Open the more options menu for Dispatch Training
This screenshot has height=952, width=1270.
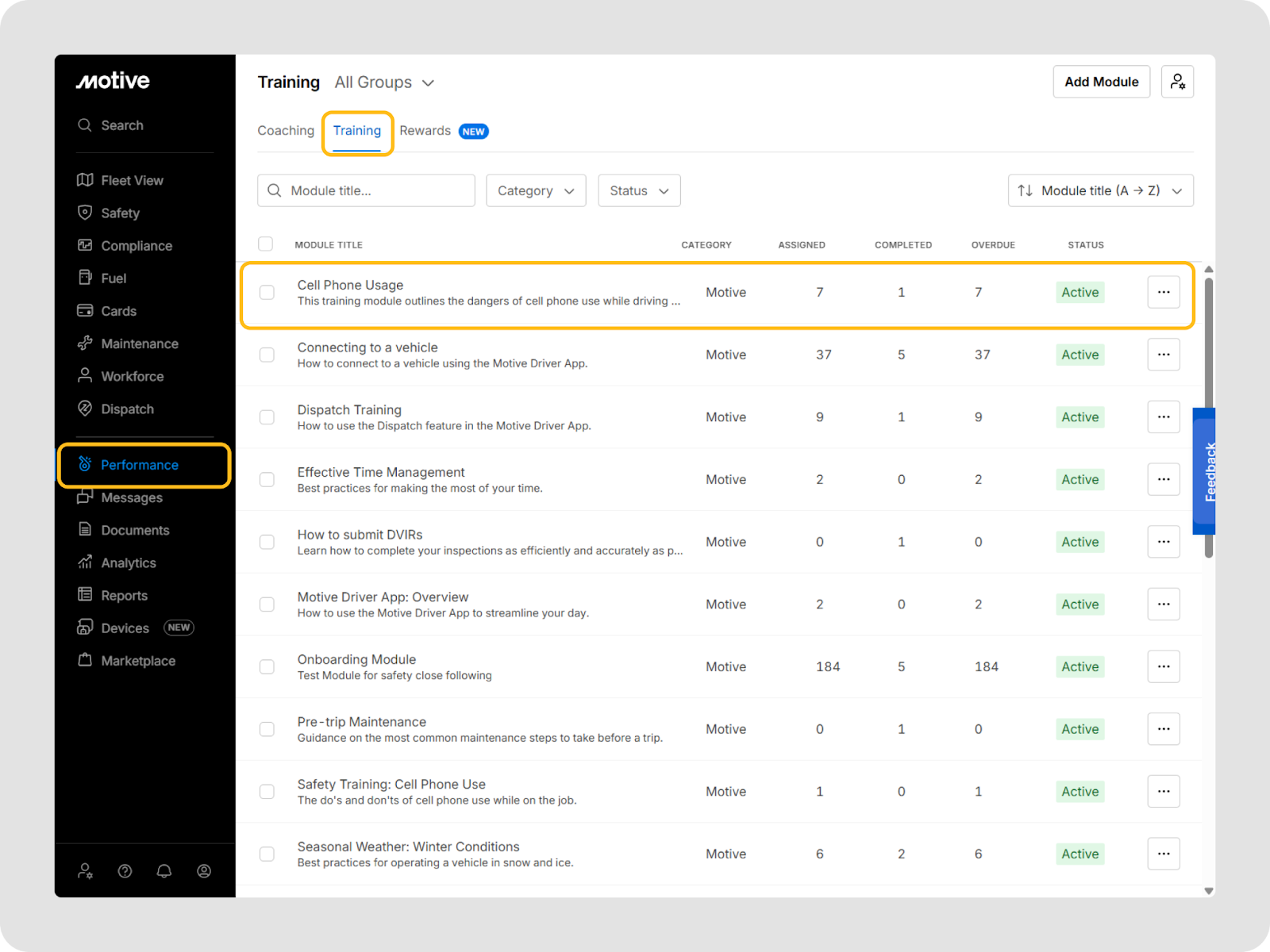pyautogui.click(x=1163, y=416)
